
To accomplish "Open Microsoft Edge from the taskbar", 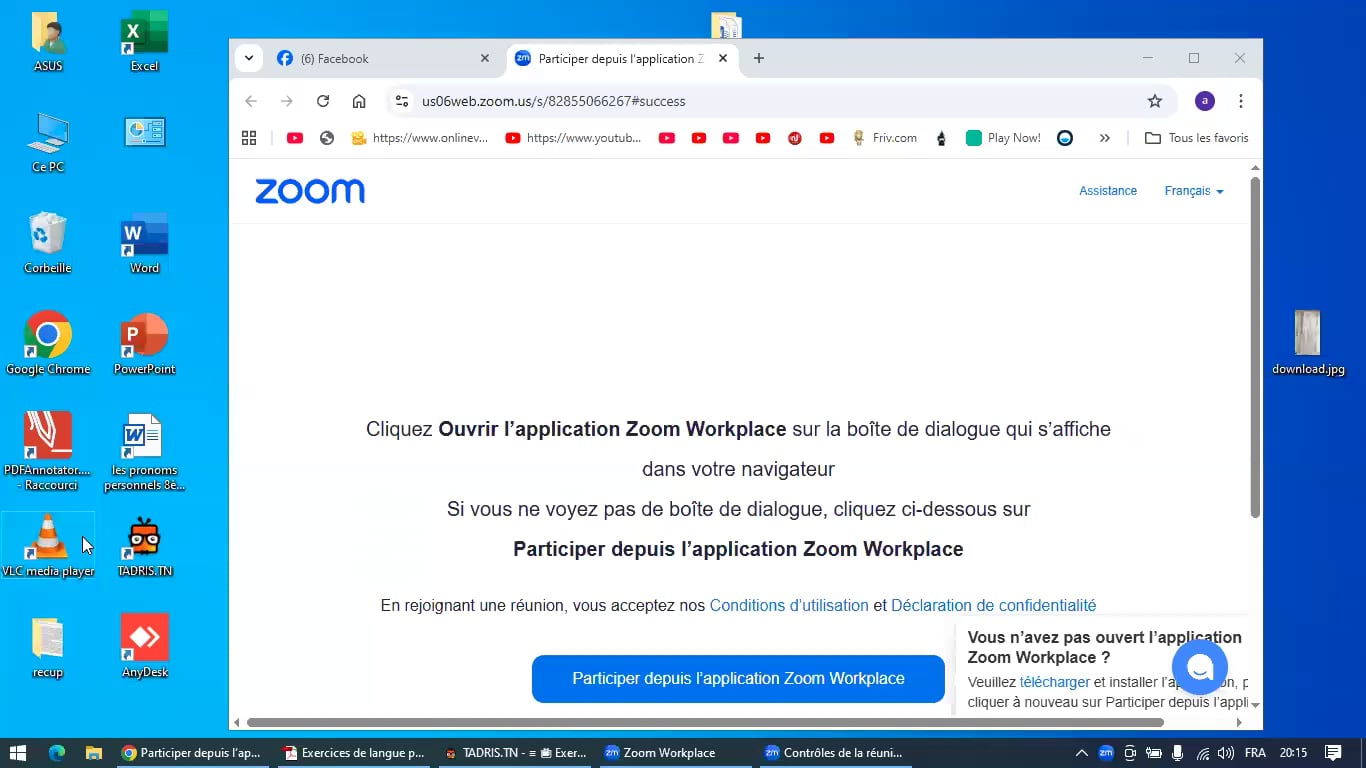I will pyautogui.click(x=56, y=753).
